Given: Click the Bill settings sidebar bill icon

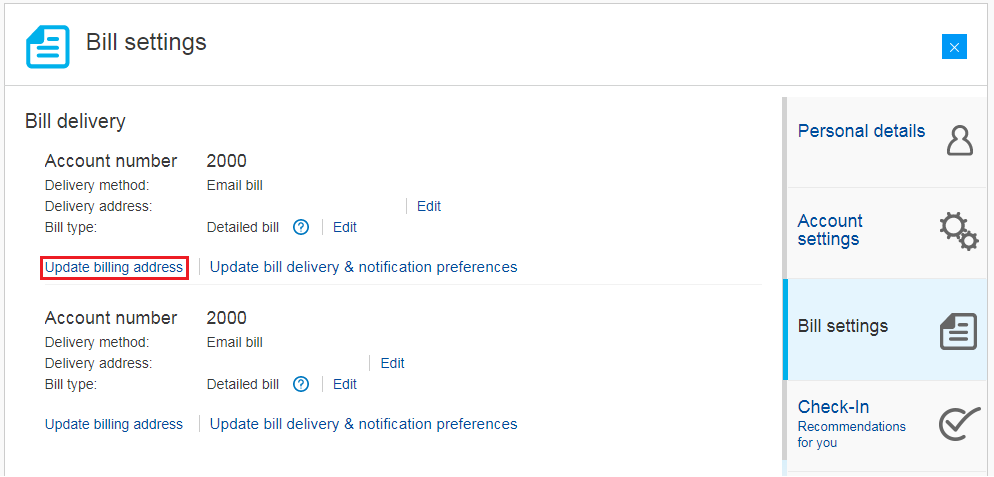Looking at the screenshot, I should tap(958, 331).
